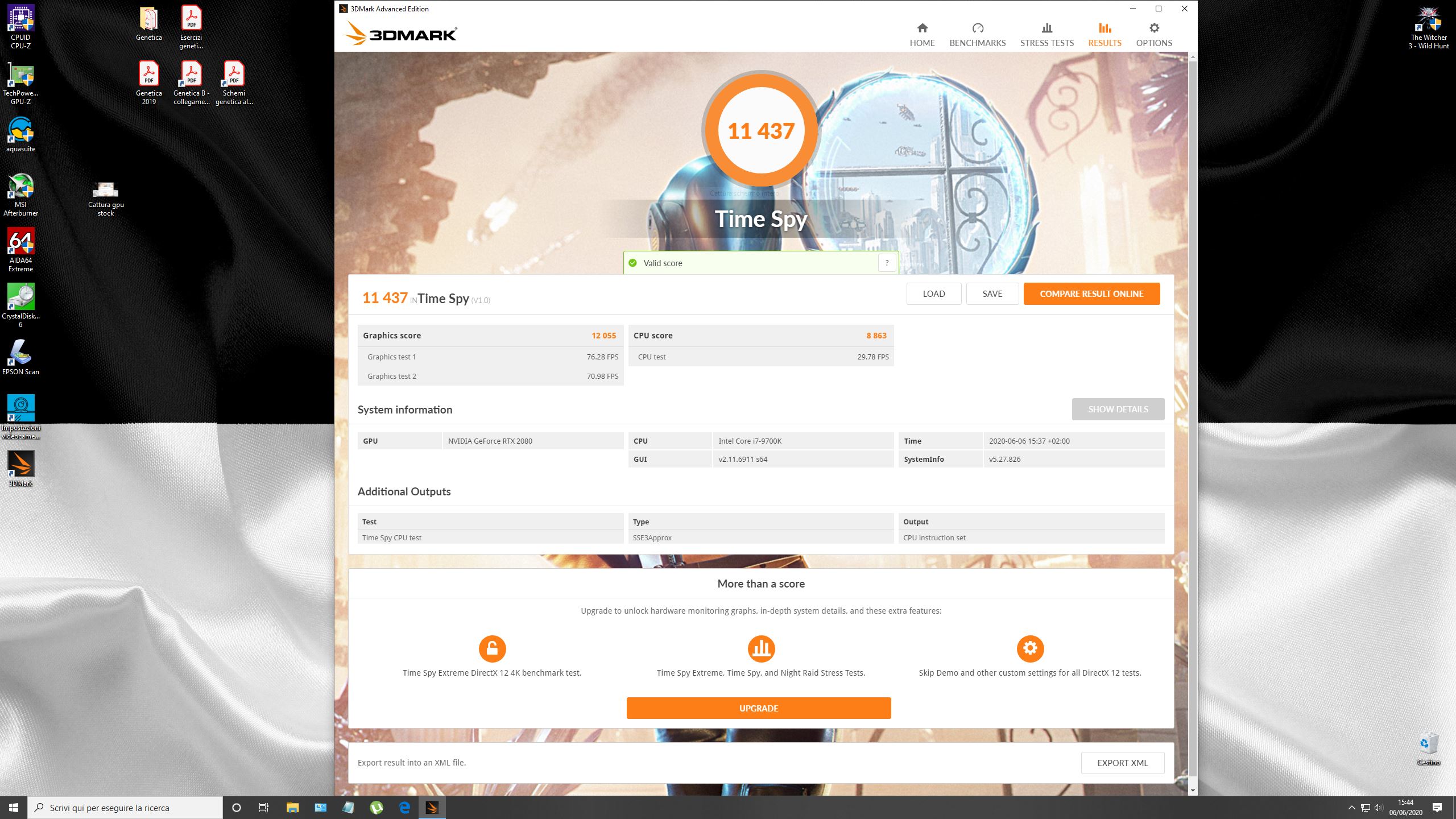Open TechPowerUp GPU-Z desktop icon
Viewport: 1456px width, 819px height.
coord(20,82)
